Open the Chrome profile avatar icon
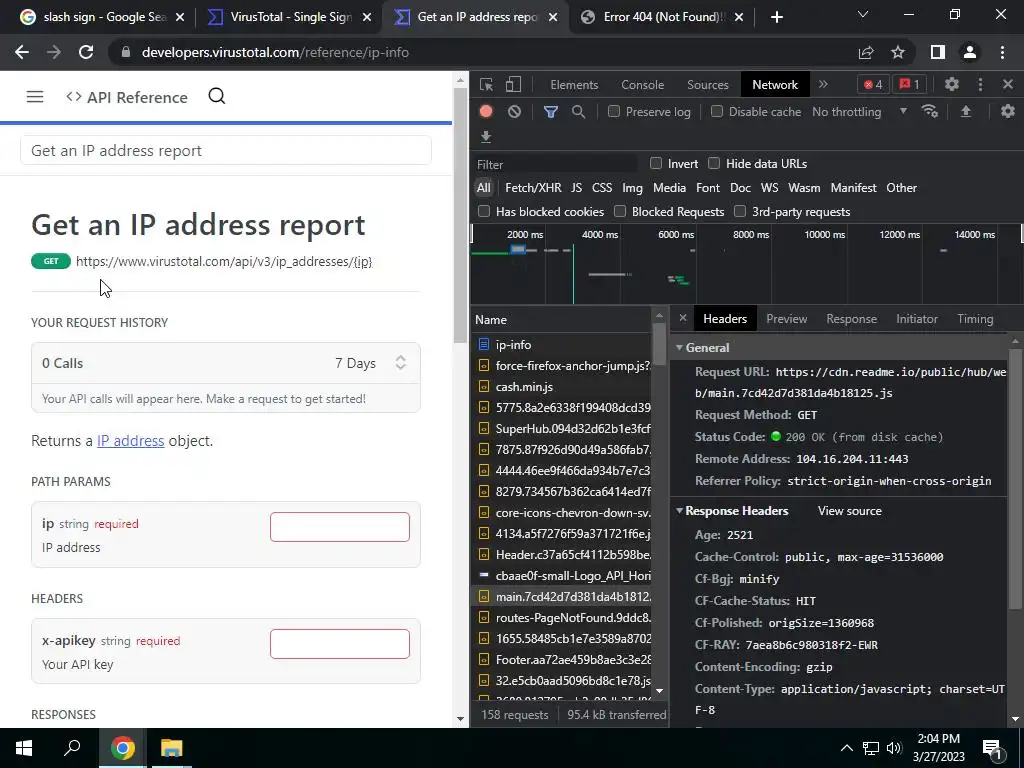 coord(970,52)
